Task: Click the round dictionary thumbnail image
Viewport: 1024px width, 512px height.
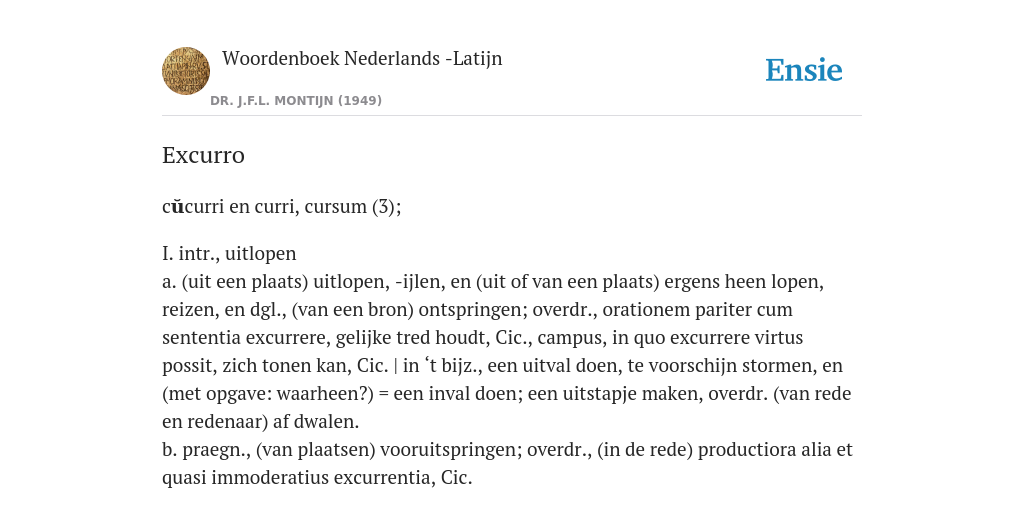Action: (186, 71)
